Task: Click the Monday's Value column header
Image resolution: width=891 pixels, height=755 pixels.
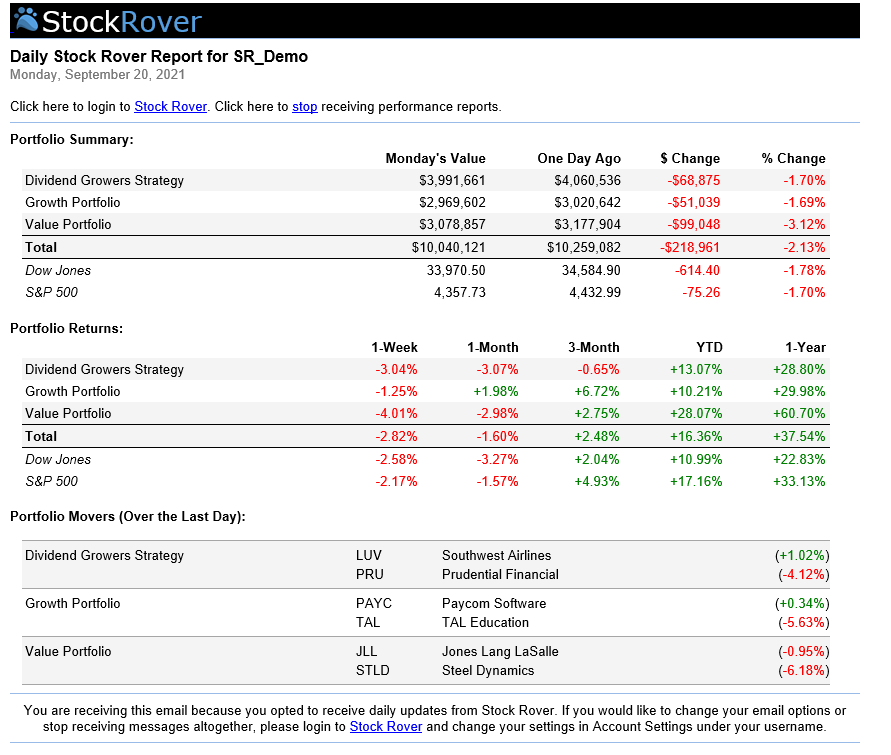Action: (435, 158)
